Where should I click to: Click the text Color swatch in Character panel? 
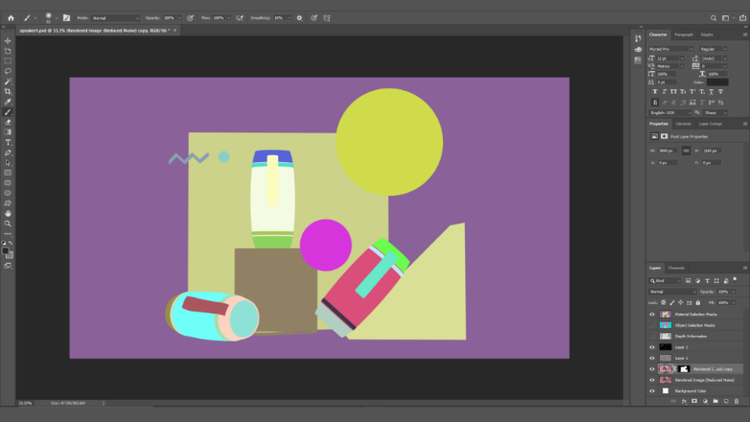[x=718, y=82]
